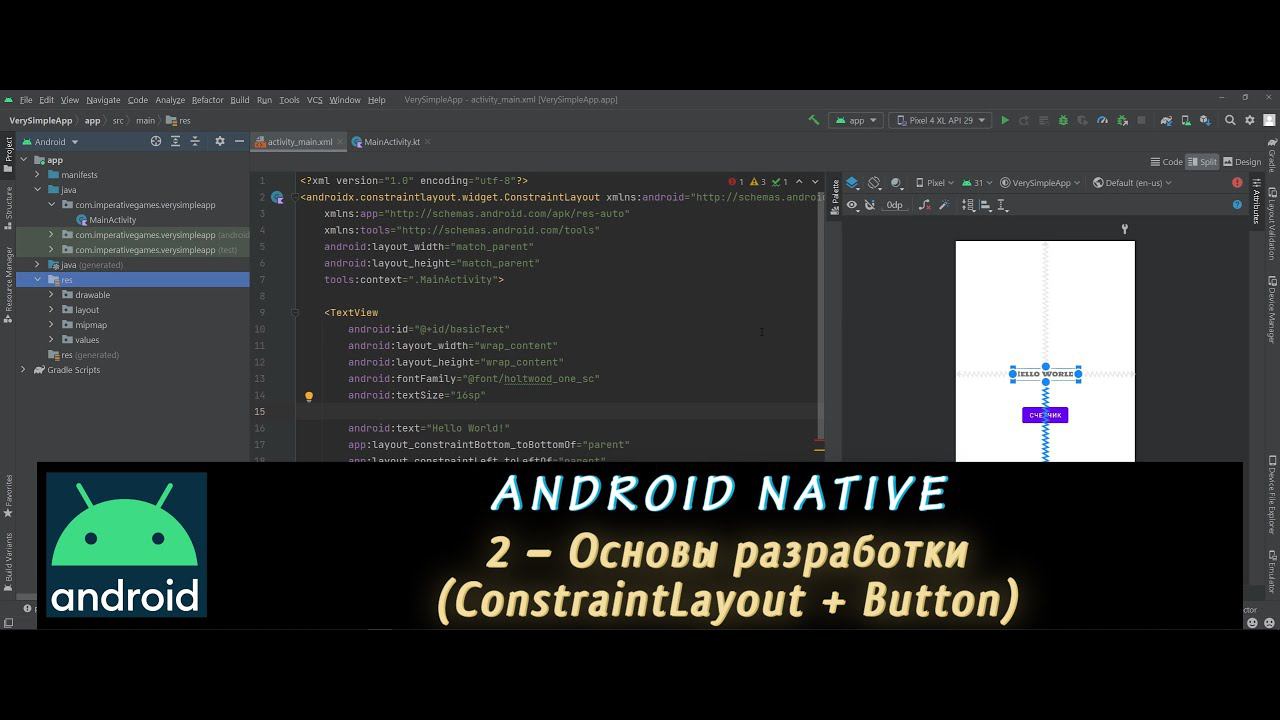Open Project panel options gear
This screenshot has height=720, width=1280.
[220, 142]
